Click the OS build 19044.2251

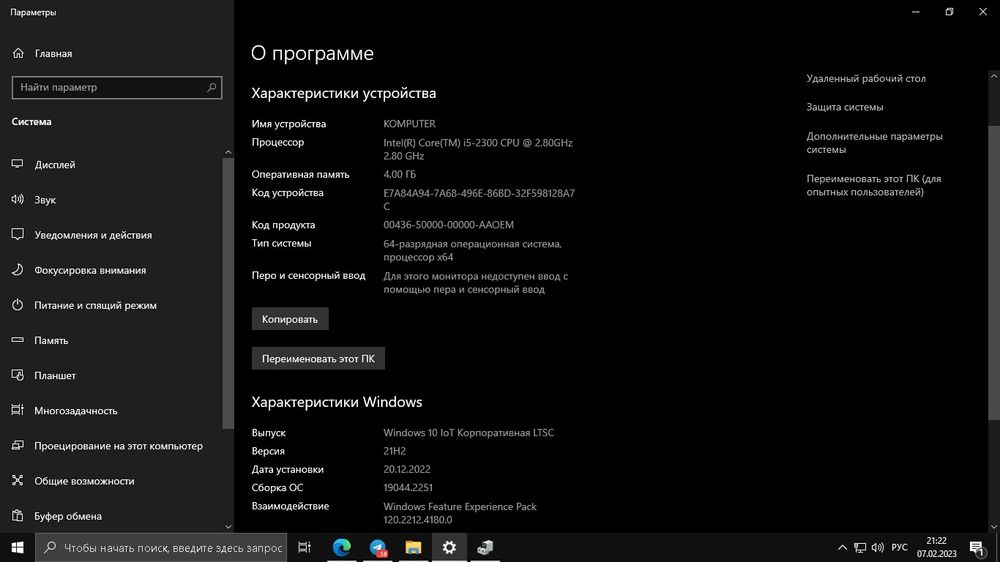[x=408, y=487]
